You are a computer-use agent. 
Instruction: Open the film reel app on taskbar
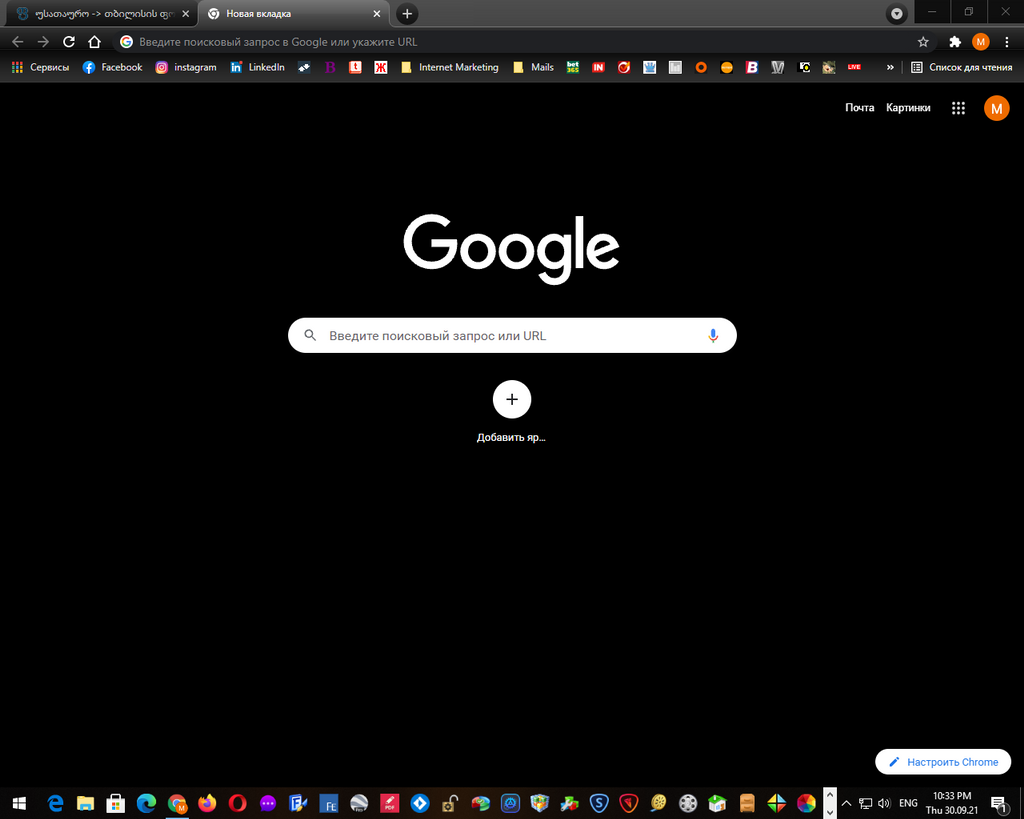[x=688, y=803]
